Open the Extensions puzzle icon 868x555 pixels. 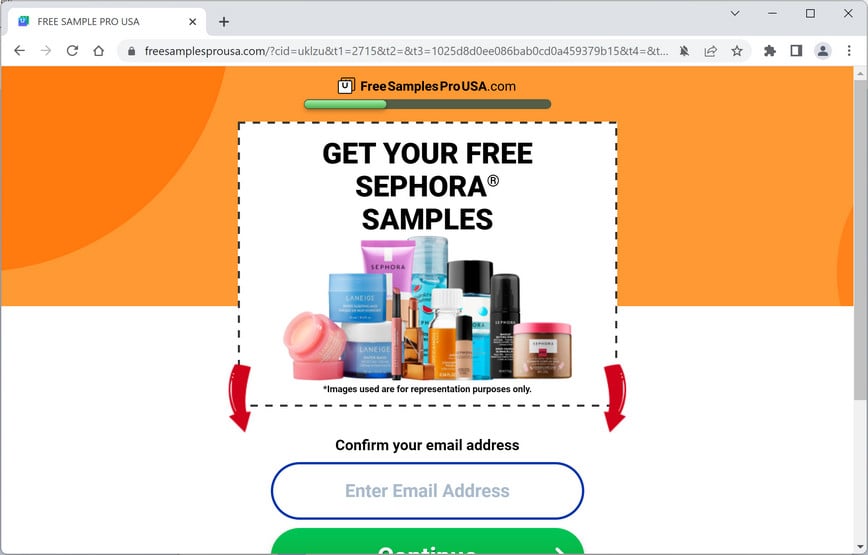click(769, 51)
